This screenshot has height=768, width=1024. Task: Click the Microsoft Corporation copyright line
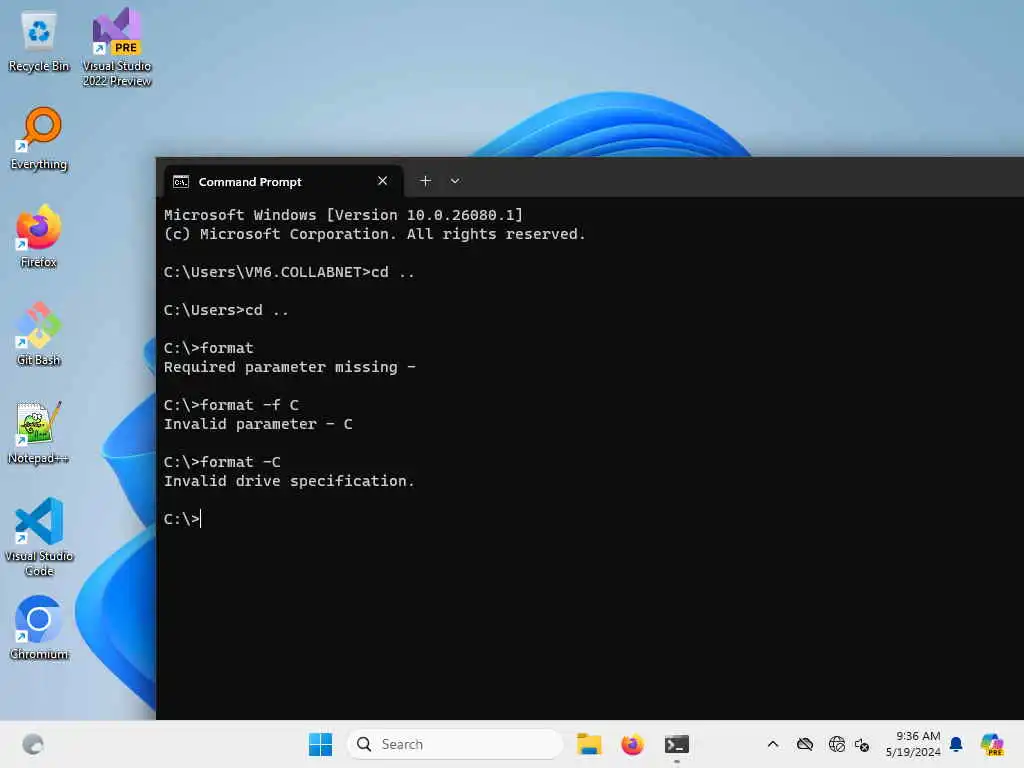pos(375,234)
